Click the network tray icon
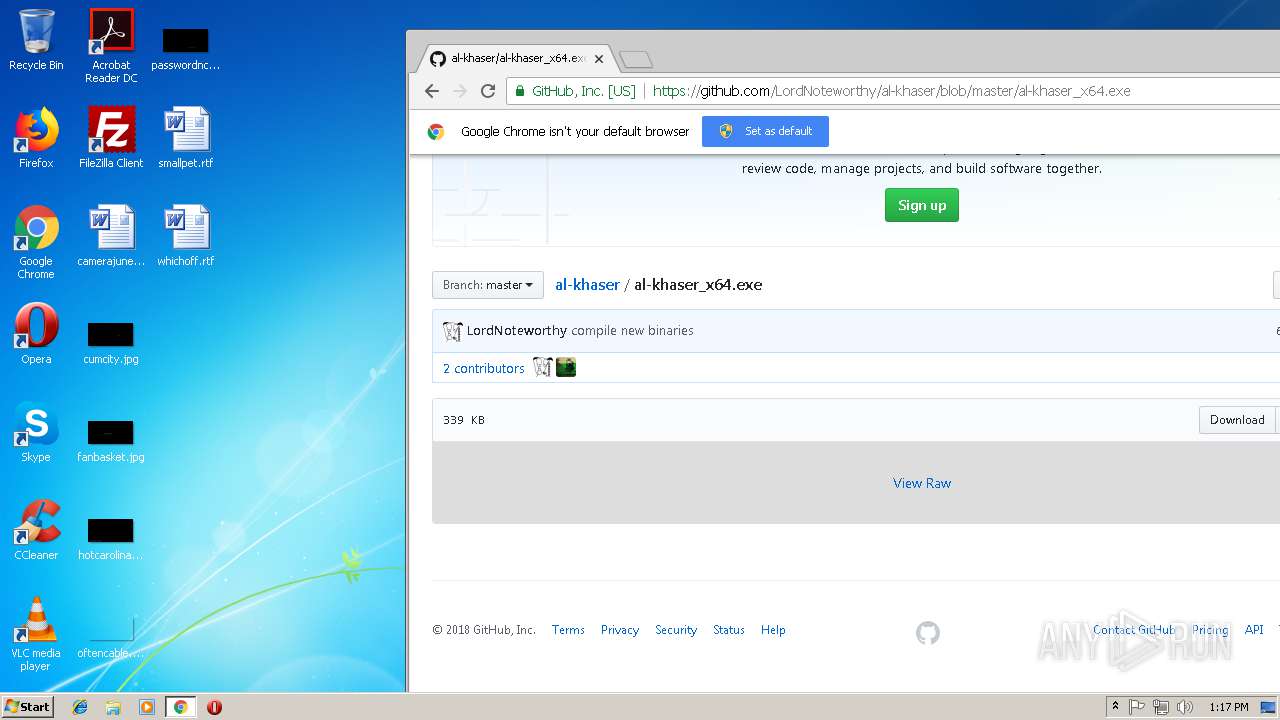Image resolution: width=1280 pixels, height=720 pixels. pos(1161,707)
